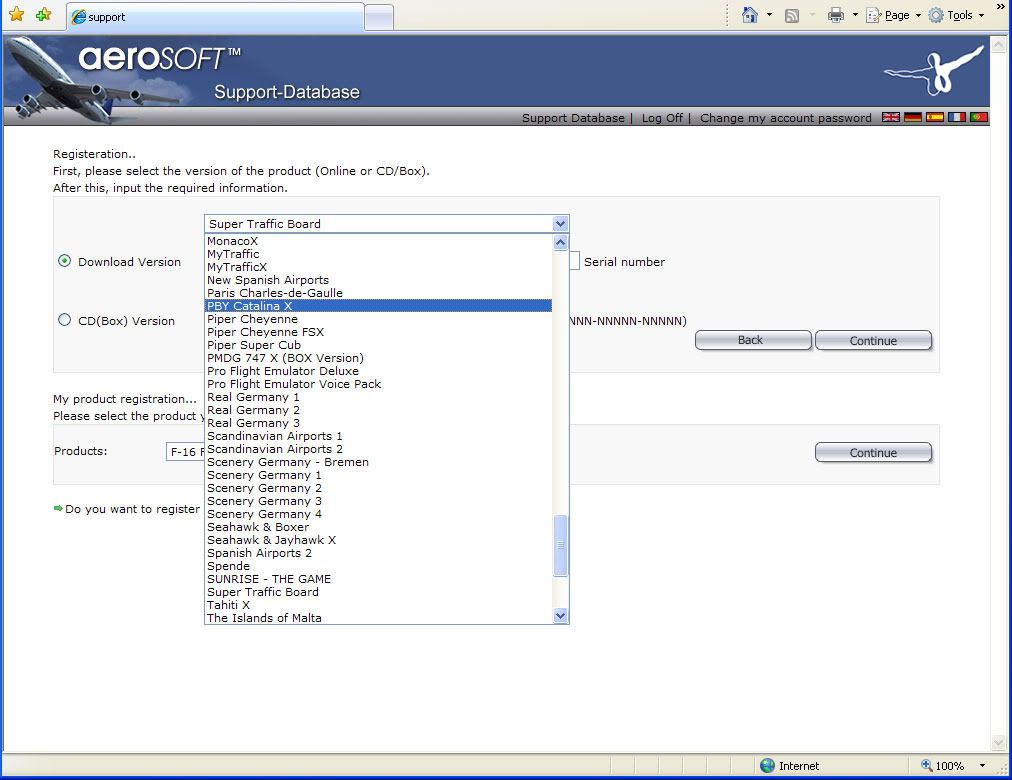
Task: Choose MonacoX from the product list
Action: [378, 241]
